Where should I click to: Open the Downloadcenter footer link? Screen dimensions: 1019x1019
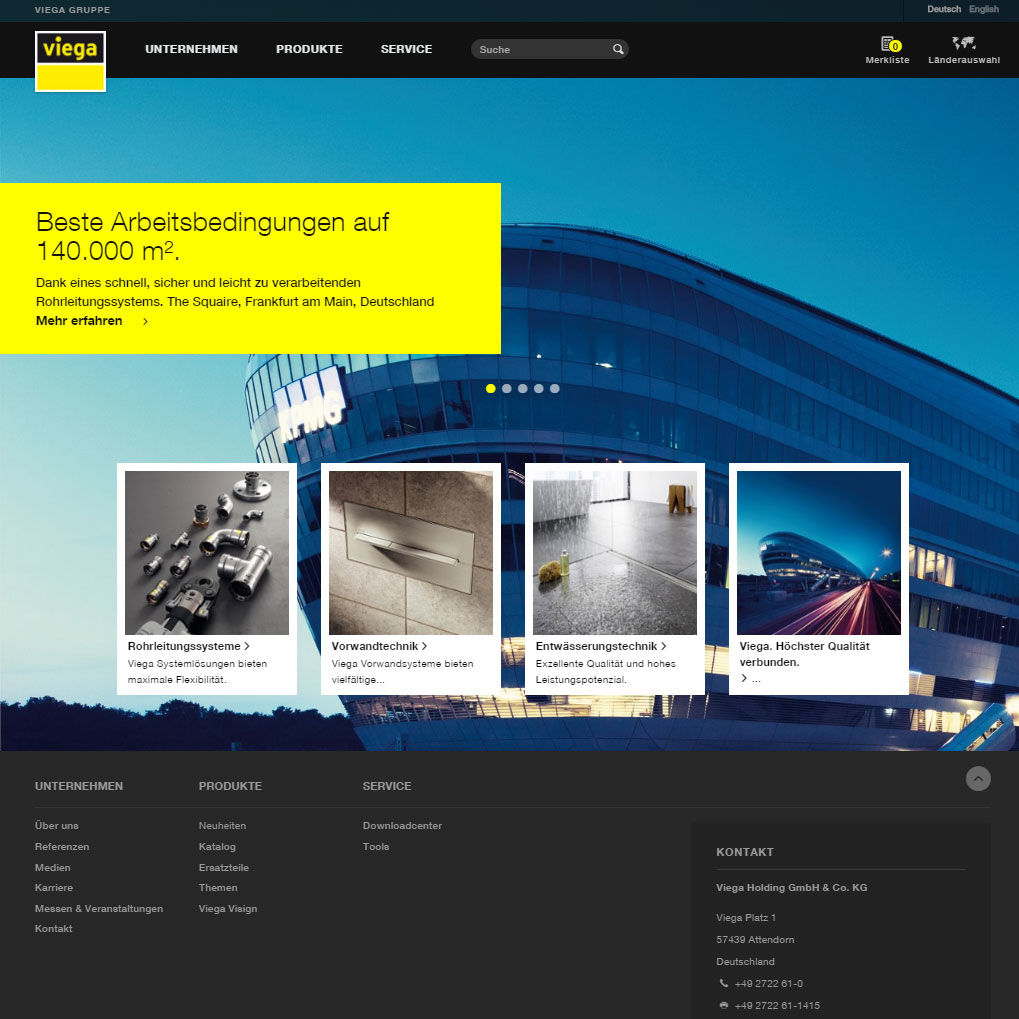coord(402,826)
